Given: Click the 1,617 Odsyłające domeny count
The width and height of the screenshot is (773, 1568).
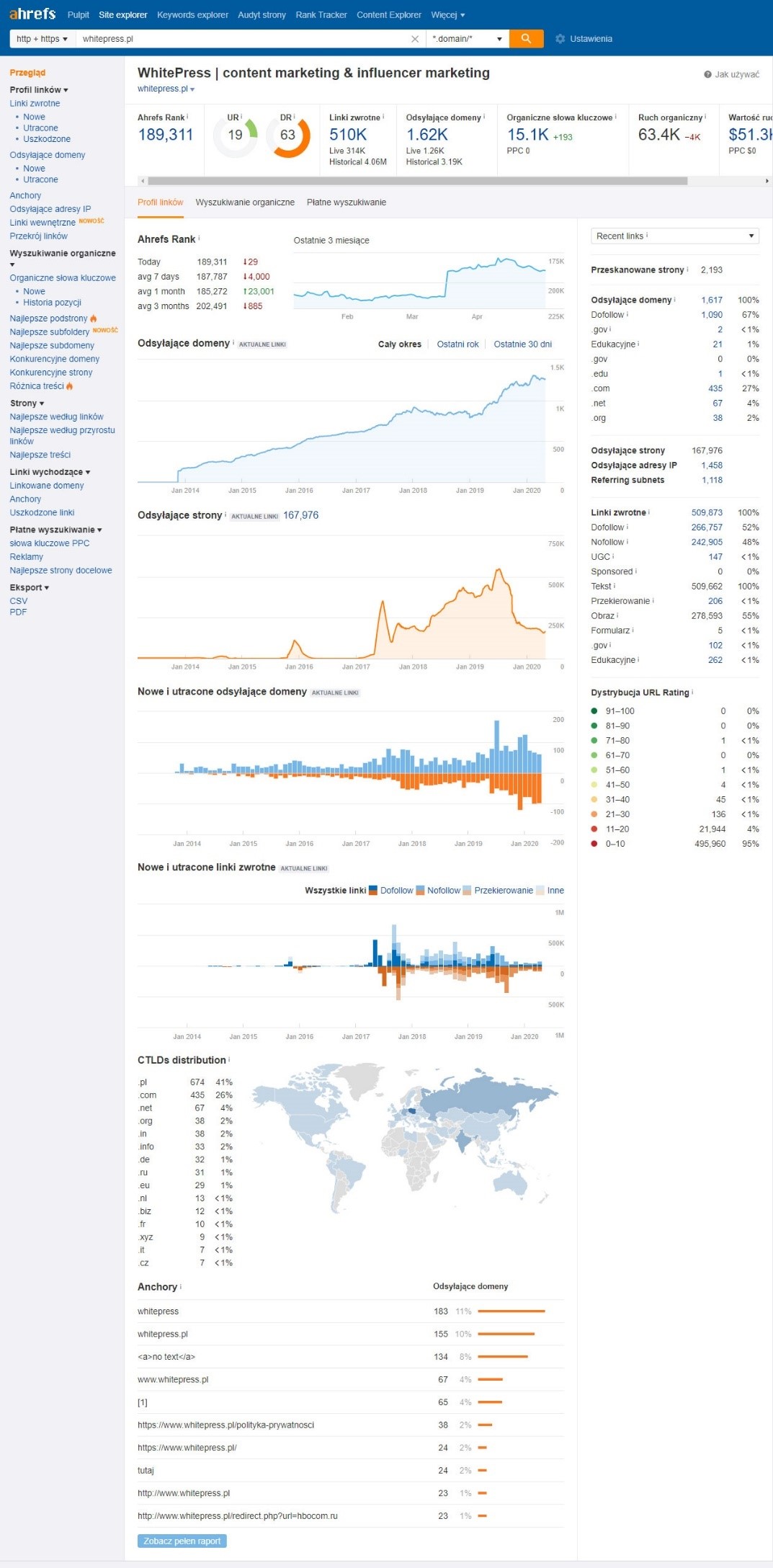Looking at the screenshot, I should coord(712,300).
